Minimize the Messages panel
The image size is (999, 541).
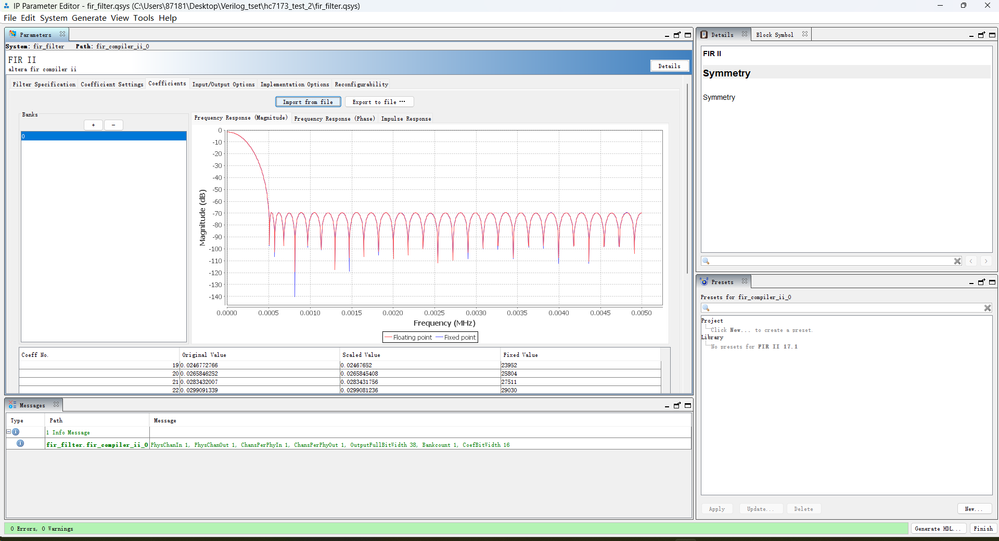coord(665,405)
